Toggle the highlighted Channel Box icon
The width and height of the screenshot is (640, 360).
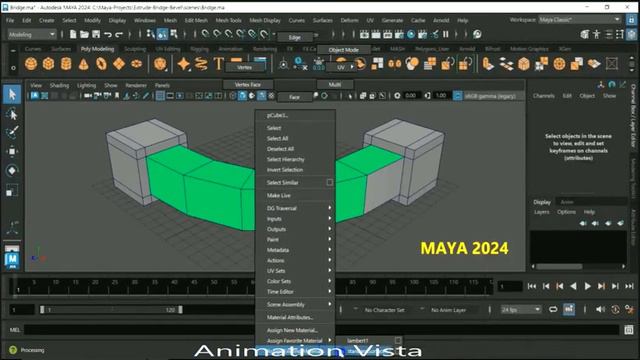click(631, 34)
